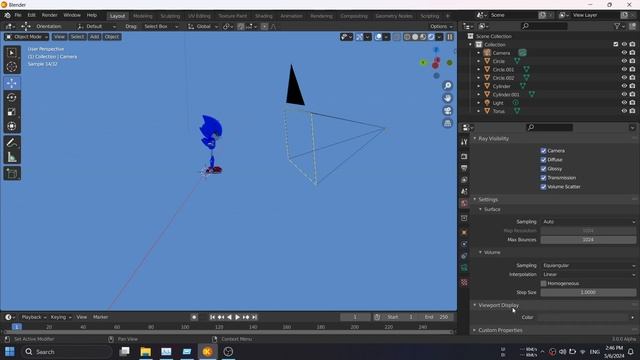This screenshot has height=360, width=640.
Task: Click the Add menu button in viewport header
Action: (94, 37)
